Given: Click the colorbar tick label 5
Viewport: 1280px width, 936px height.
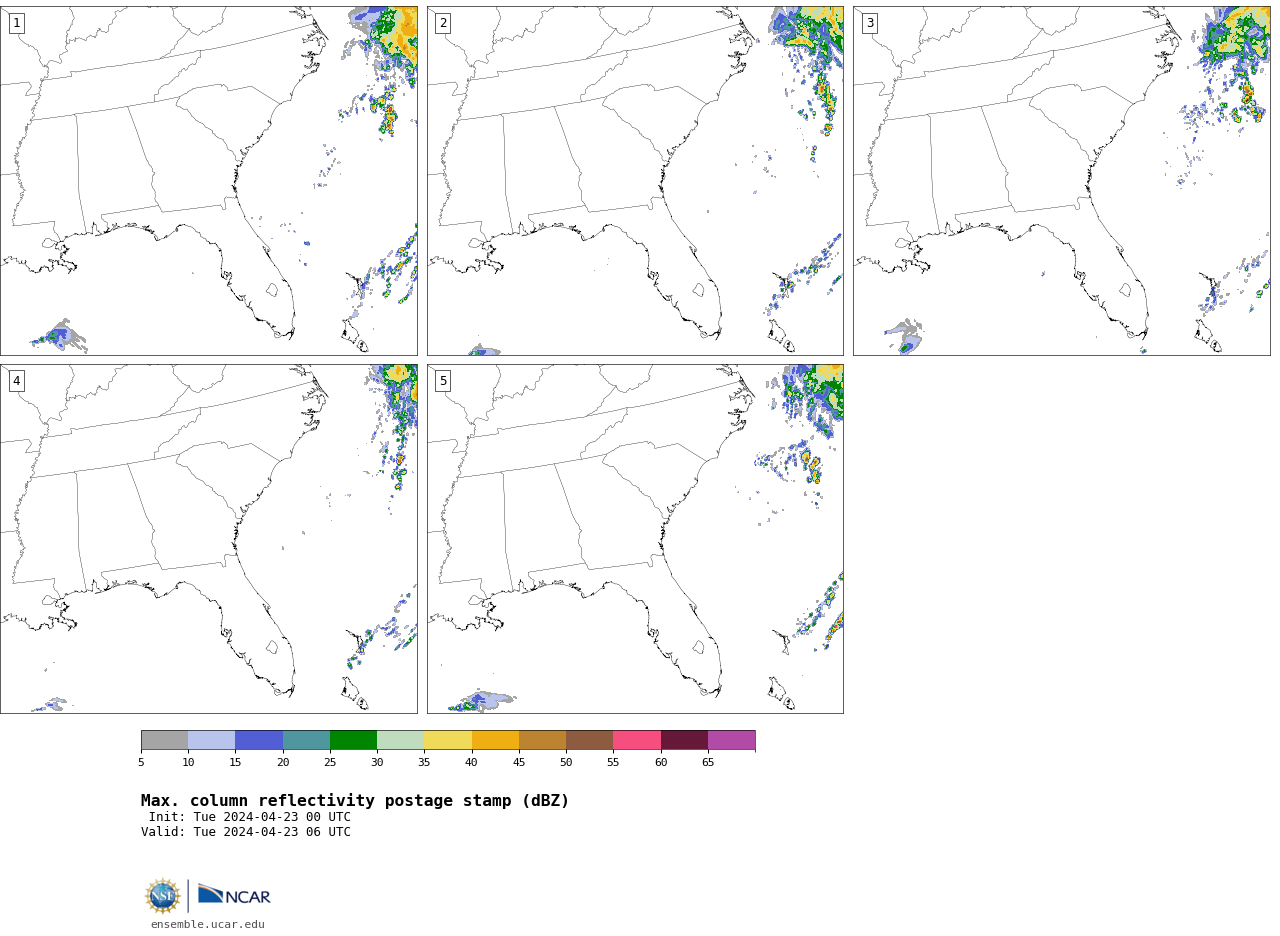Looking at the screenshot, I should click(141, 762).
